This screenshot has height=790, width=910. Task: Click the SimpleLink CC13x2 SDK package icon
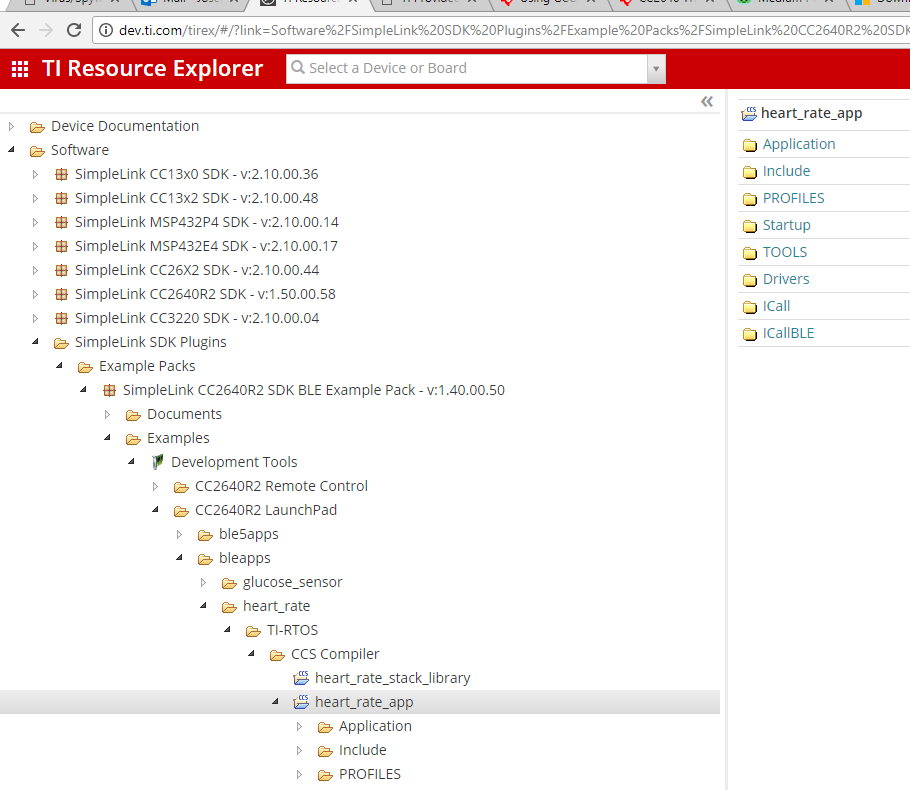tap(61, 199)
